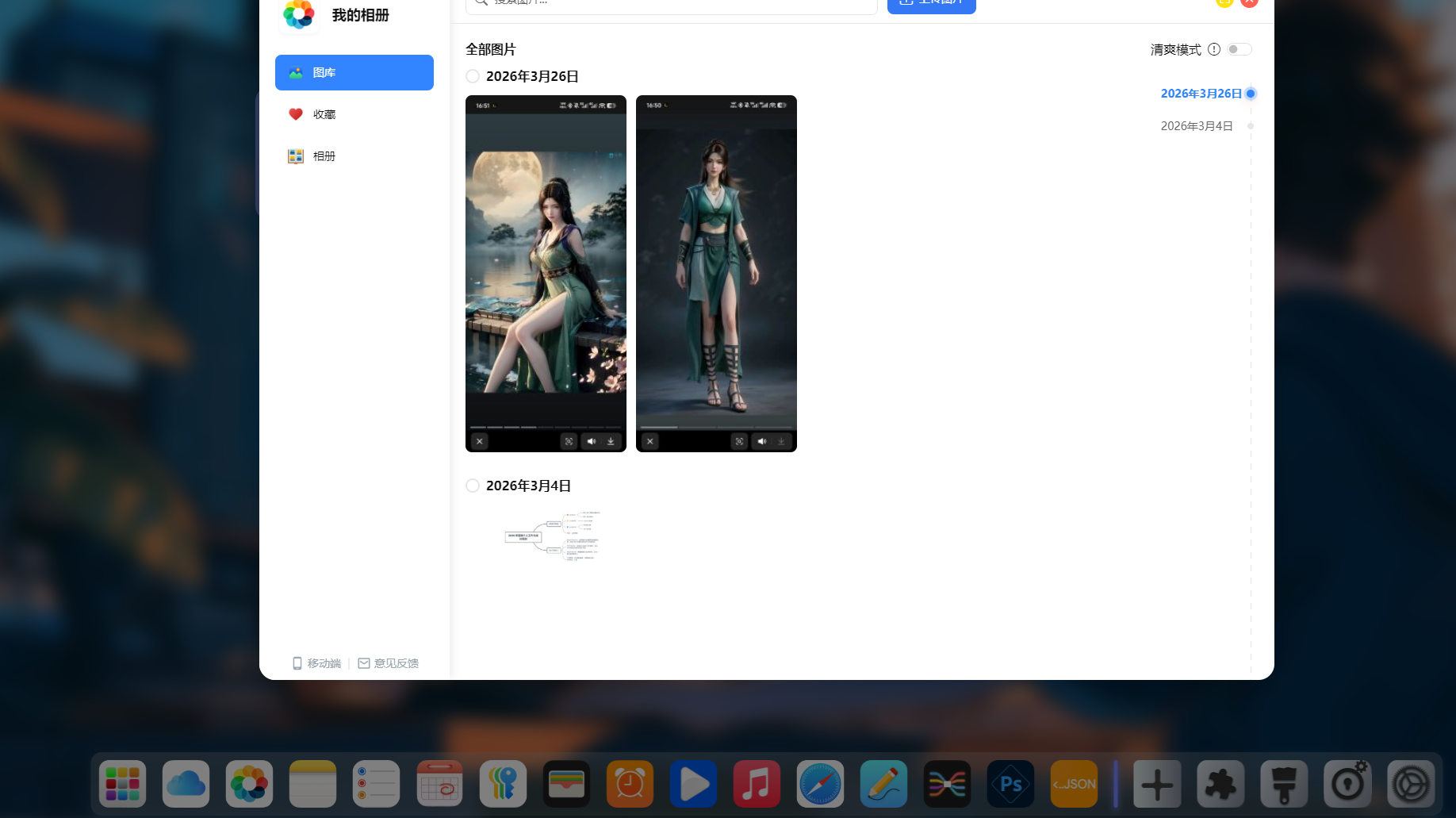Open the mind map diagram thumbnail
Screen dimensions: 1456x818
tap(552, 536)
